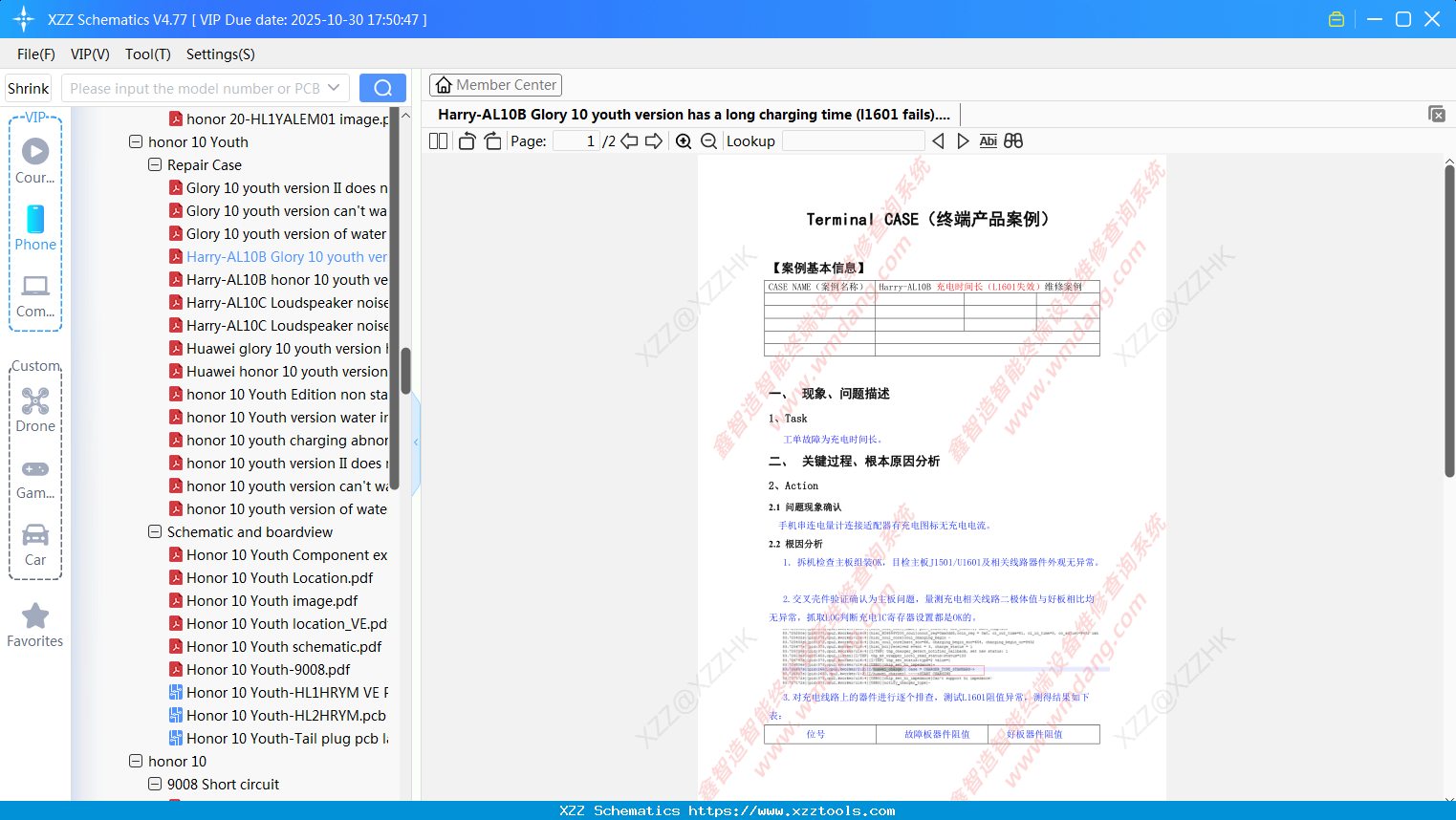Select the Car category icon
The image size is (1456, 820).
pyautogui.click(x=35, y=544)
